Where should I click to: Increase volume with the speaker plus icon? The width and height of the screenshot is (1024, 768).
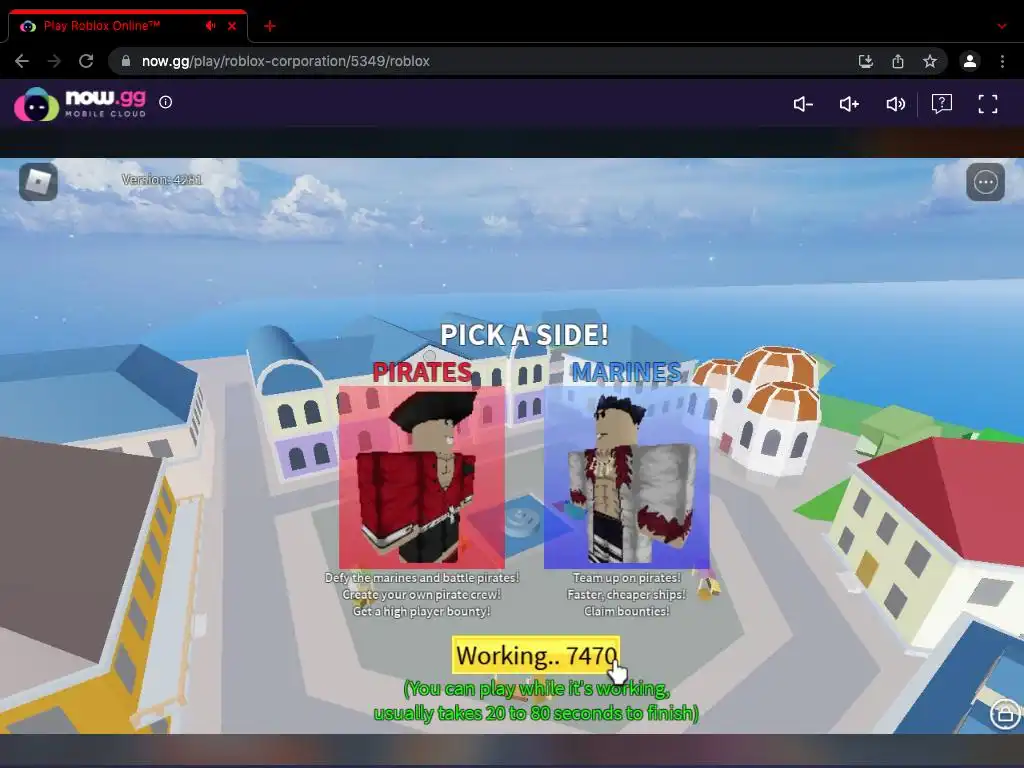(849, 104)
